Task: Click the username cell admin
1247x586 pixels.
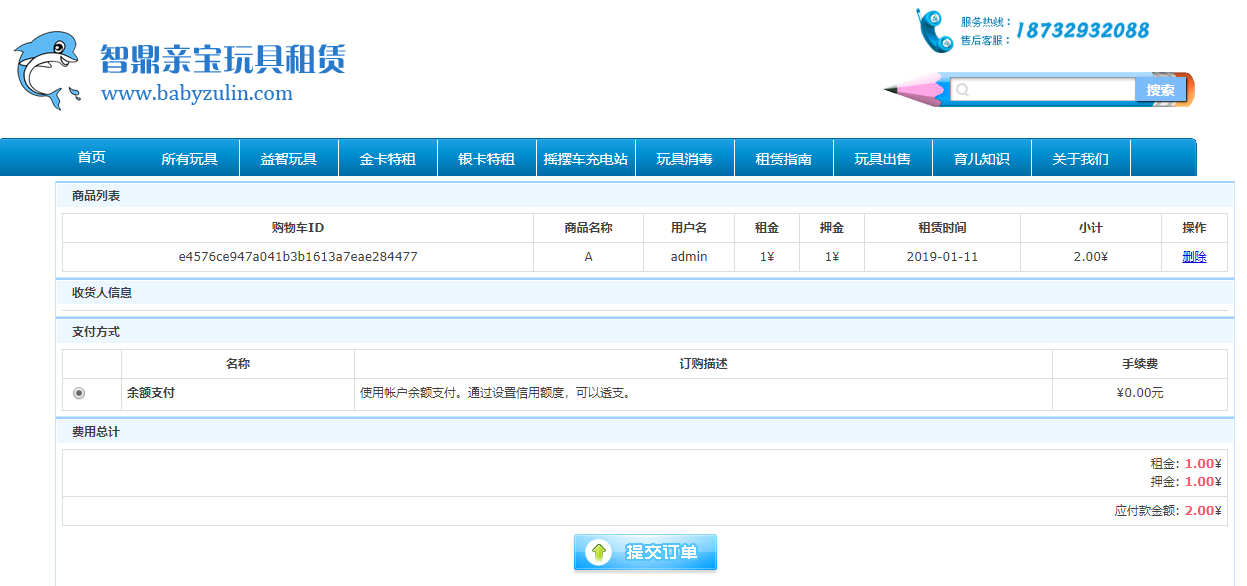Action: (x=689, y=257)
